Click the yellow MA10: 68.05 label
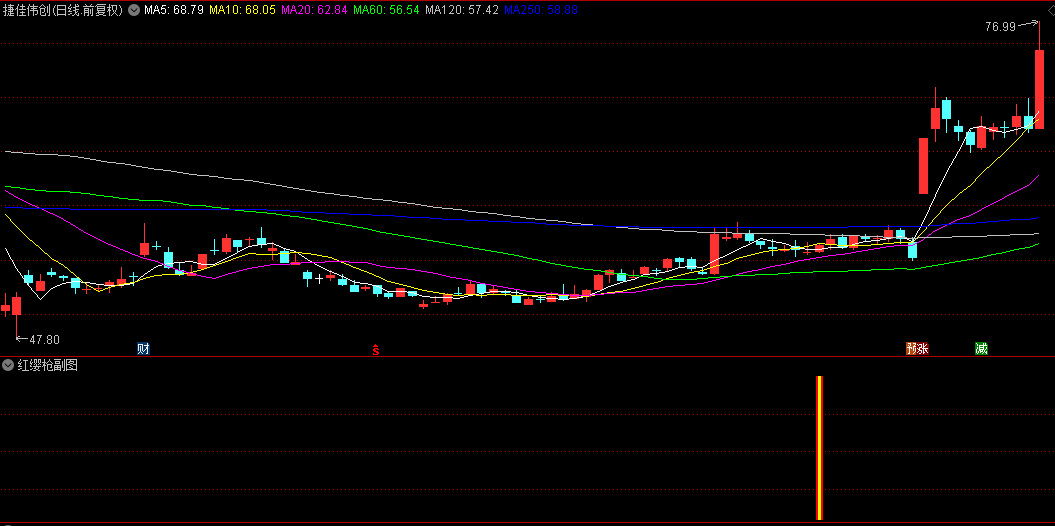 click(242, 10)
